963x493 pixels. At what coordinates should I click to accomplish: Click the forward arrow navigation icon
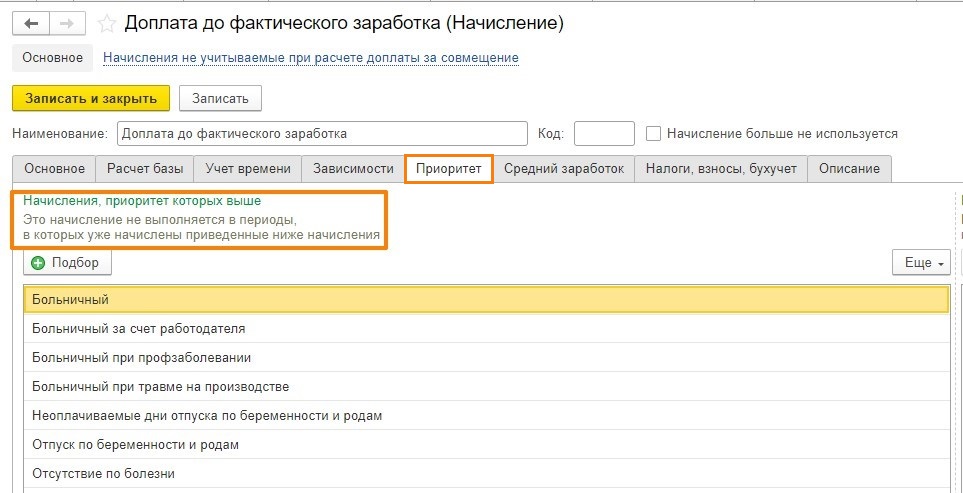pos(68,24)
